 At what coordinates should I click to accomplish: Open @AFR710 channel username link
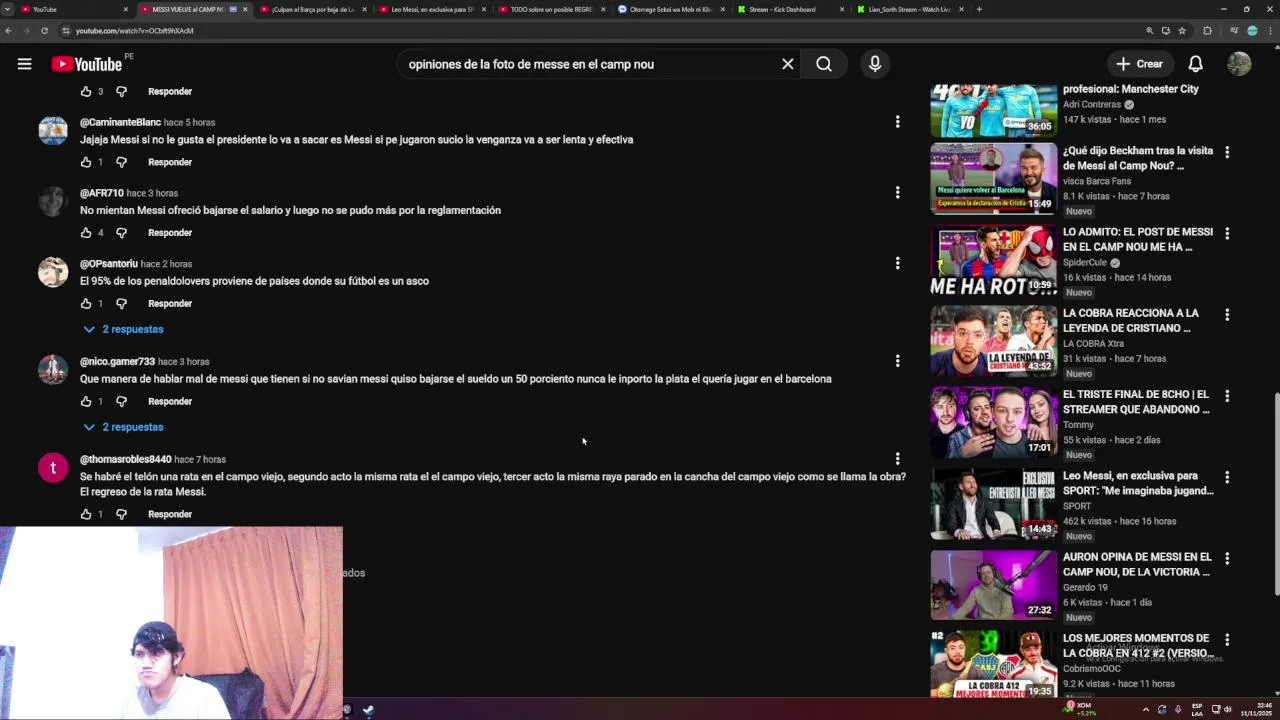pos(102,193)
